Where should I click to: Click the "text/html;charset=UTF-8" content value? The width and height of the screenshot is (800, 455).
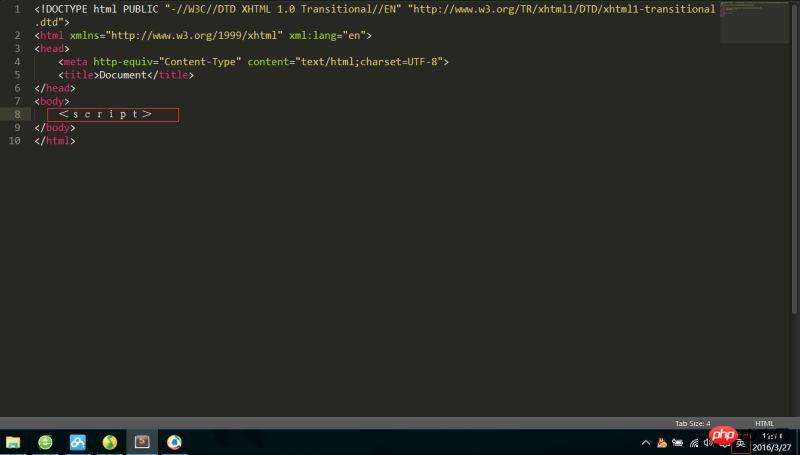pos(367,62)
